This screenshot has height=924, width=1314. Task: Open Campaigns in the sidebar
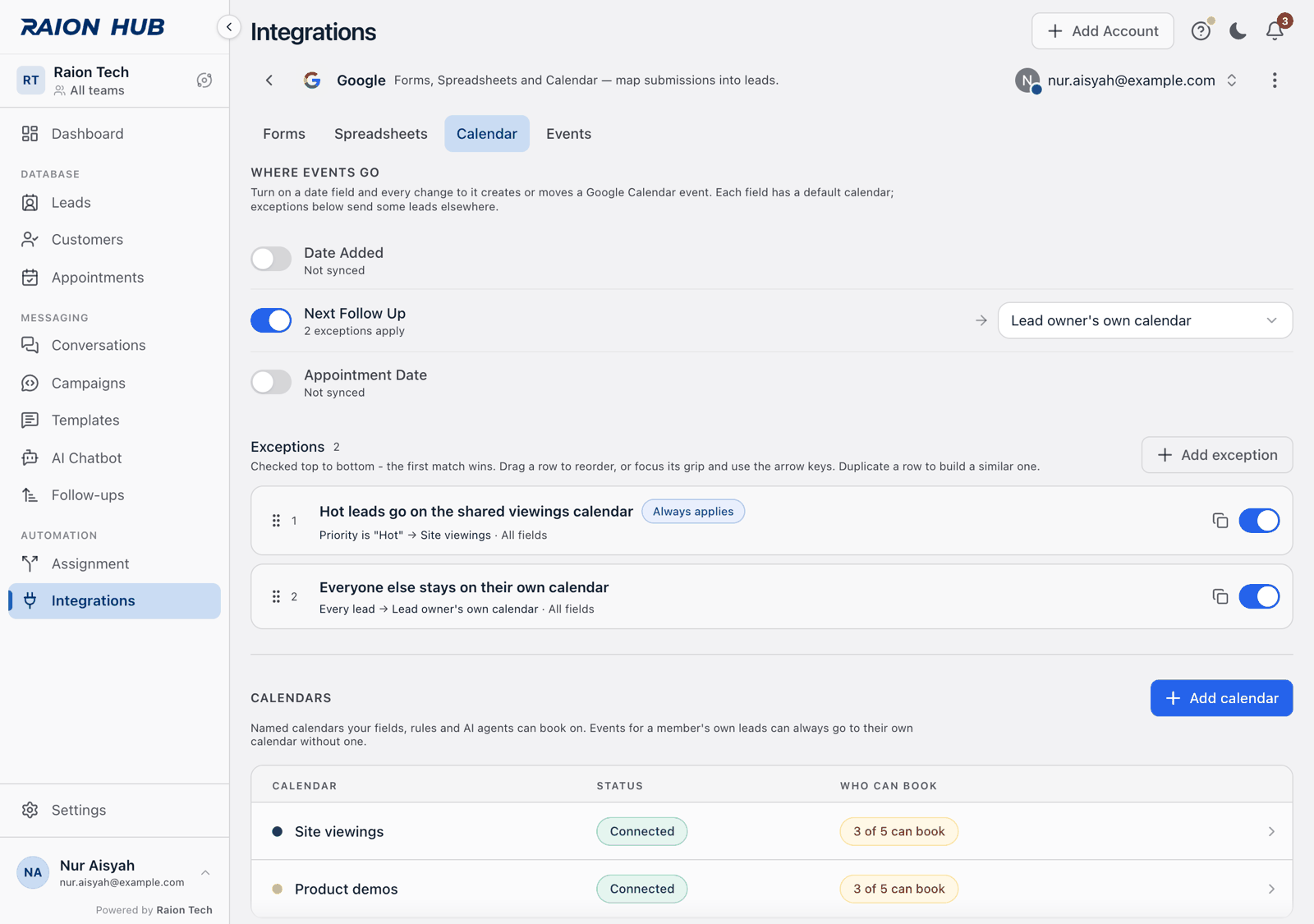114,384
